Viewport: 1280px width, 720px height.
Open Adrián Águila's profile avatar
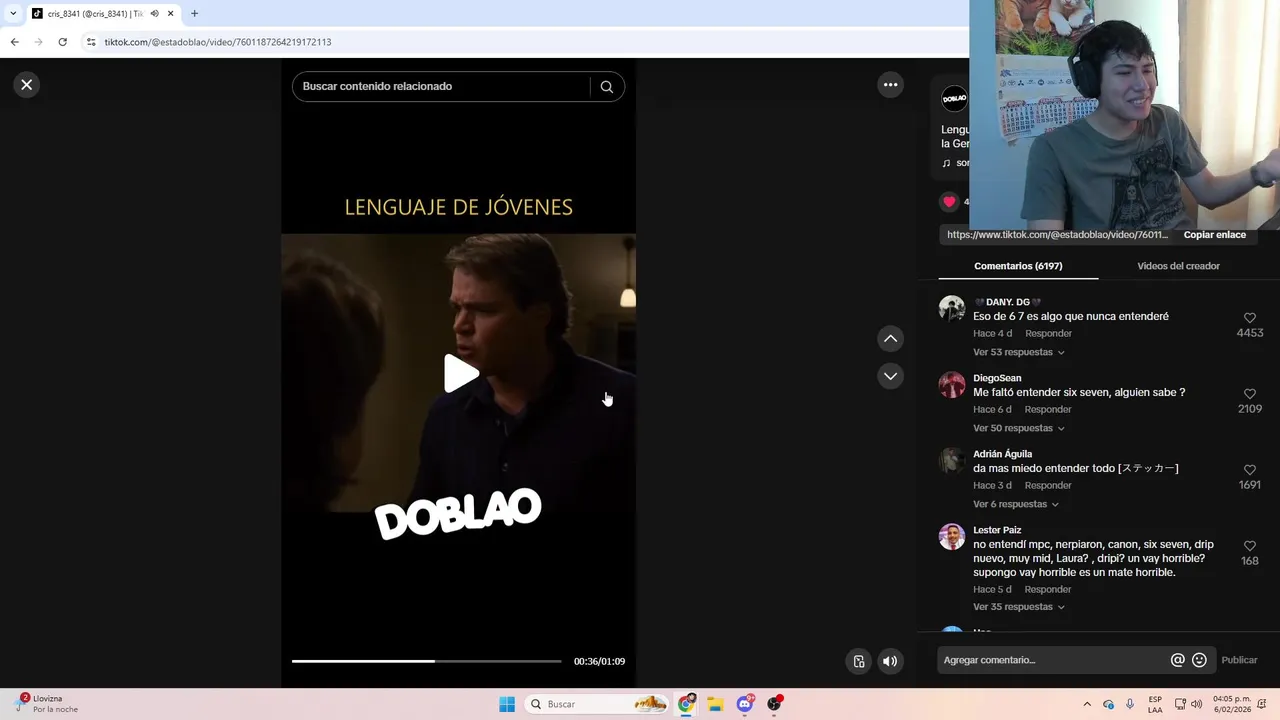pyautogui.click(x=952, y=460)
